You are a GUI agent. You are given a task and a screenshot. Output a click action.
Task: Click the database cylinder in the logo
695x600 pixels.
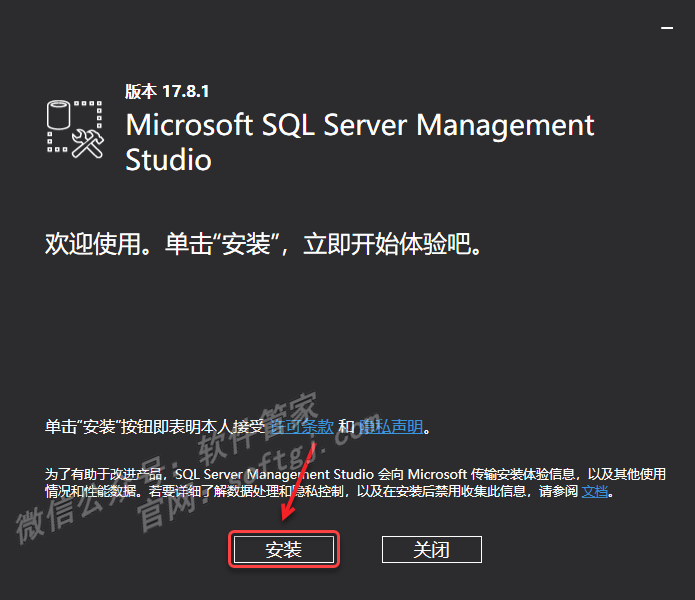(59, 115)
